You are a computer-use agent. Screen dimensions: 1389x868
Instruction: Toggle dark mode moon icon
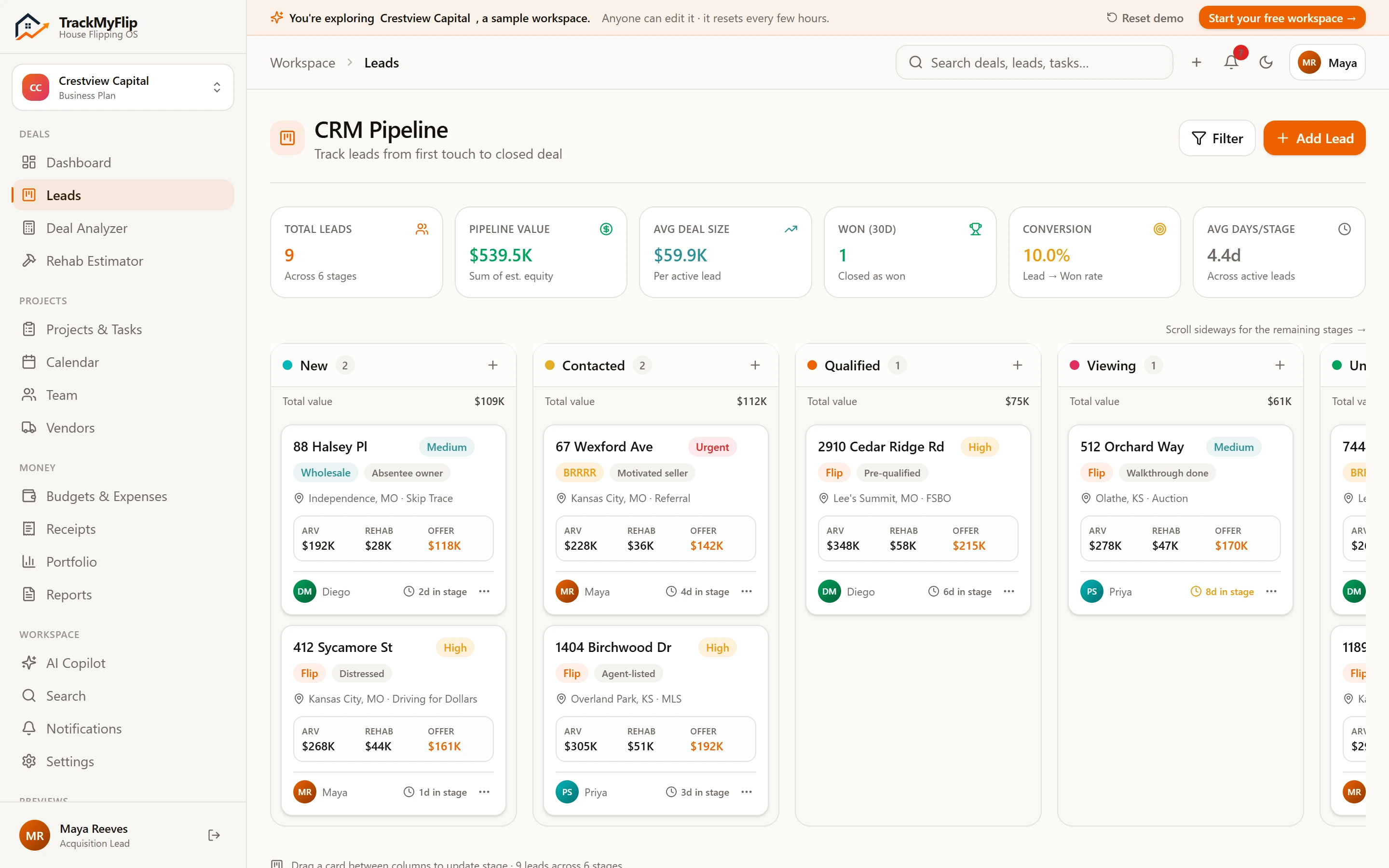click(x=1266, y=62)
